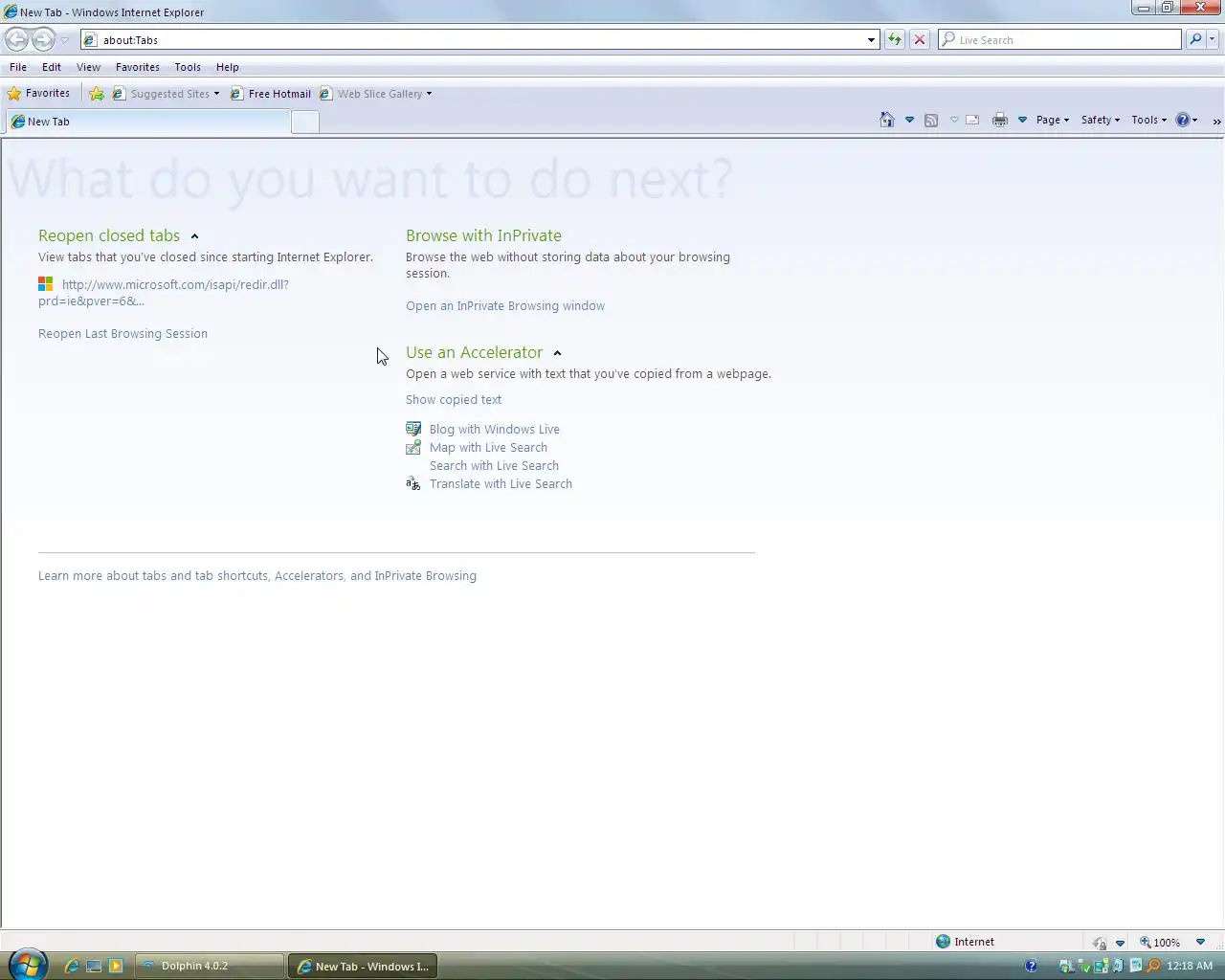Click Open an InPrivate Browsing window
The image size is (1225, 980).
[505, 305]
